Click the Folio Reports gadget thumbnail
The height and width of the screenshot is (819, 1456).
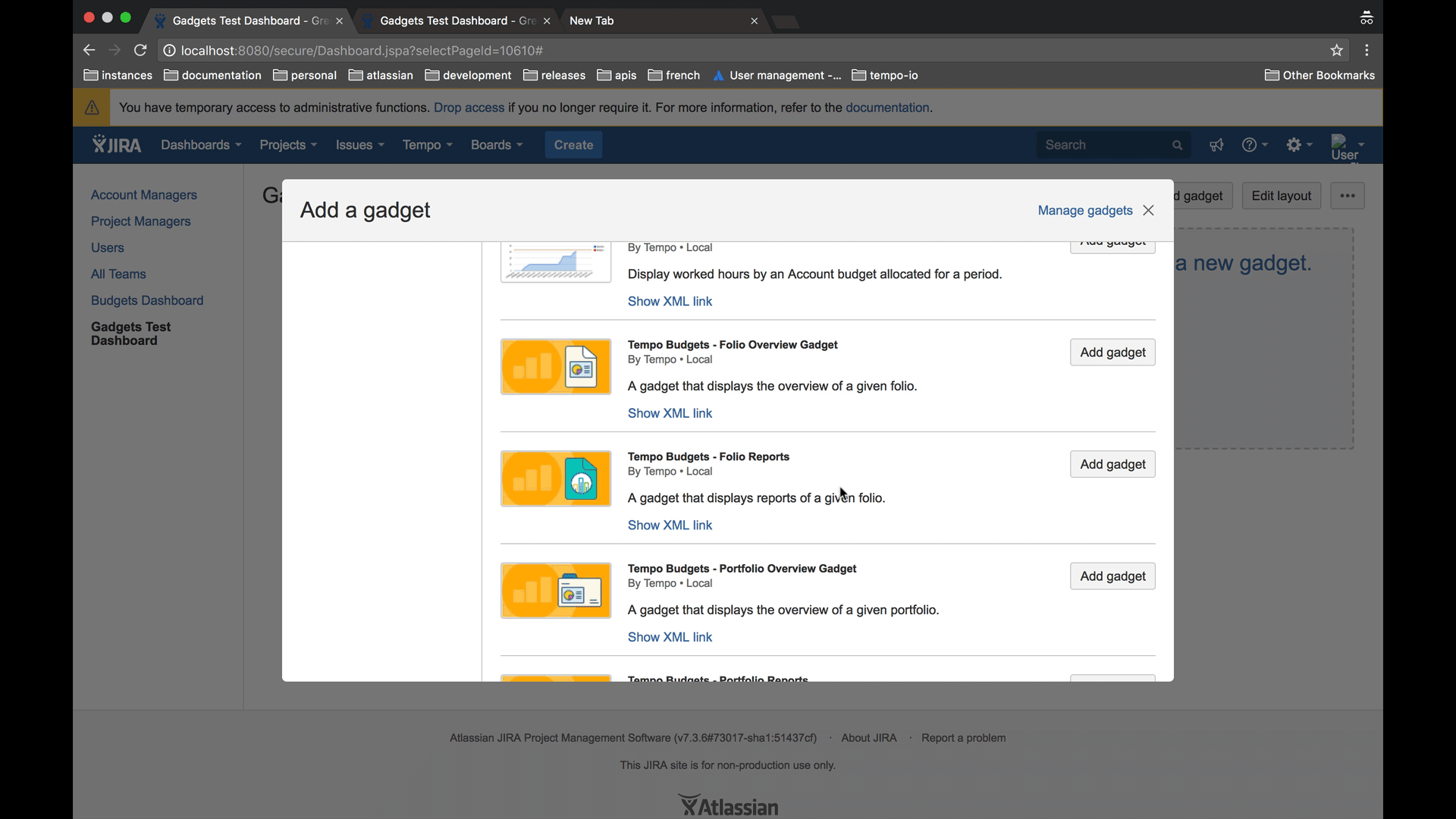(x=556, y=479)
